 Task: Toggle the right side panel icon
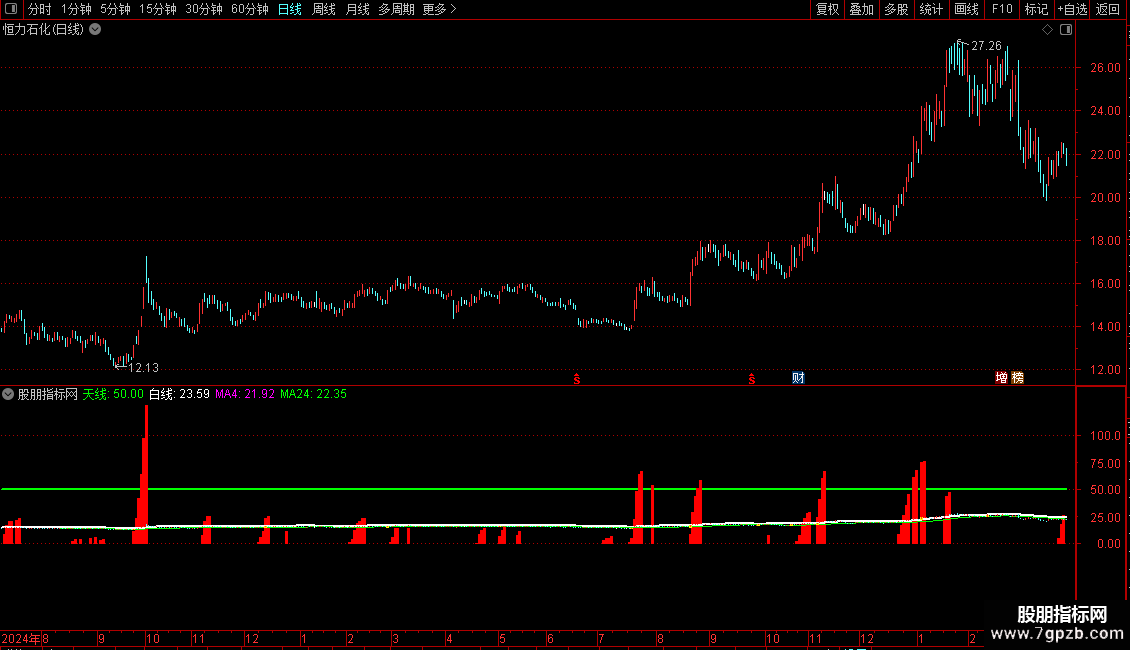coord(1066,30)
